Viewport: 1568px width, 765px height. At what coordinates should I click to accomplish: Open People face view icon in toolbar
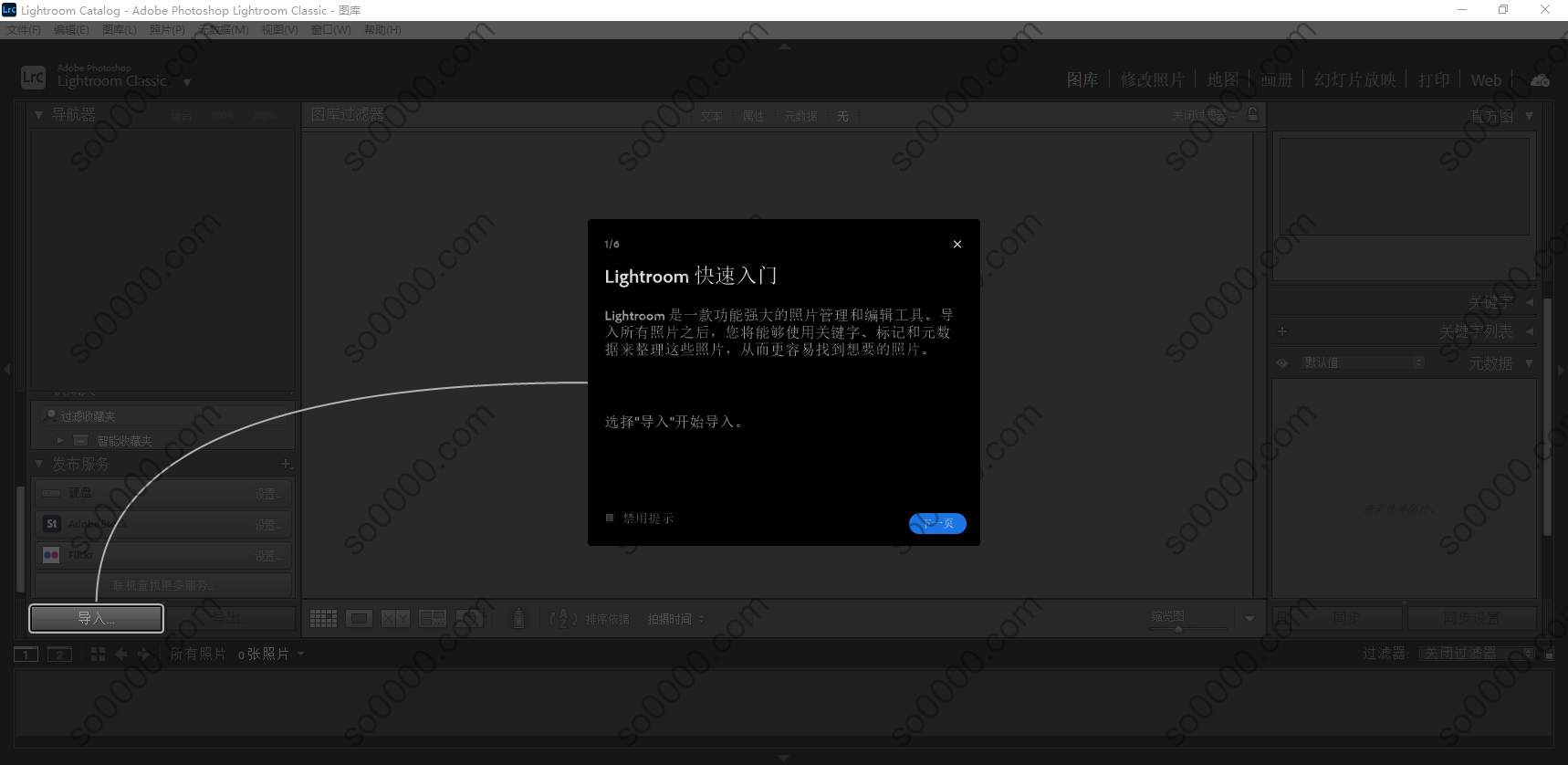pos(469,619)
